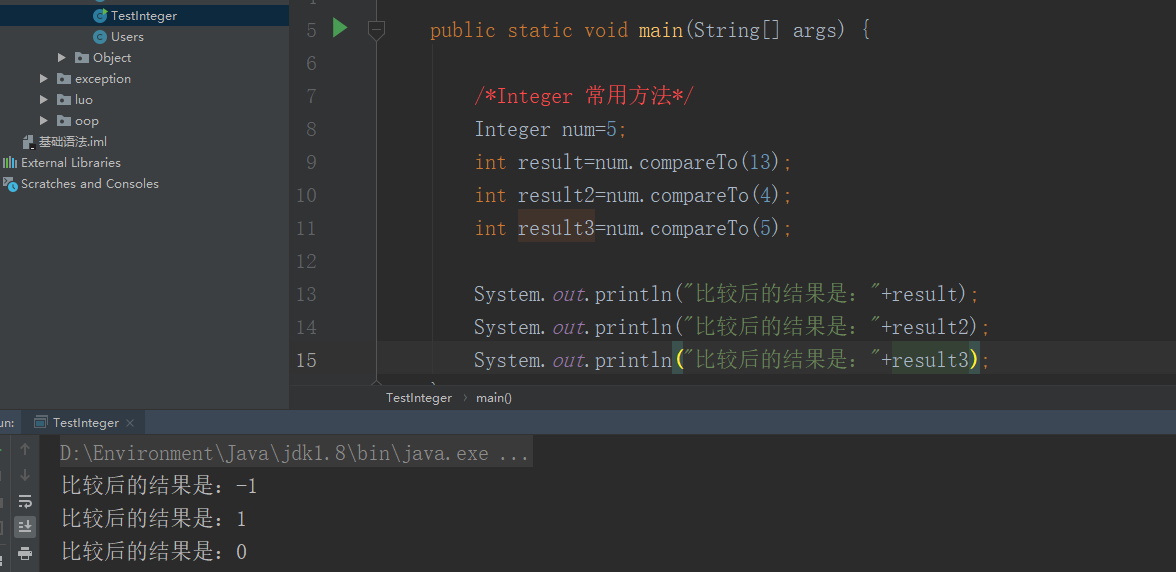Expand the luo package

coord(44,100)
